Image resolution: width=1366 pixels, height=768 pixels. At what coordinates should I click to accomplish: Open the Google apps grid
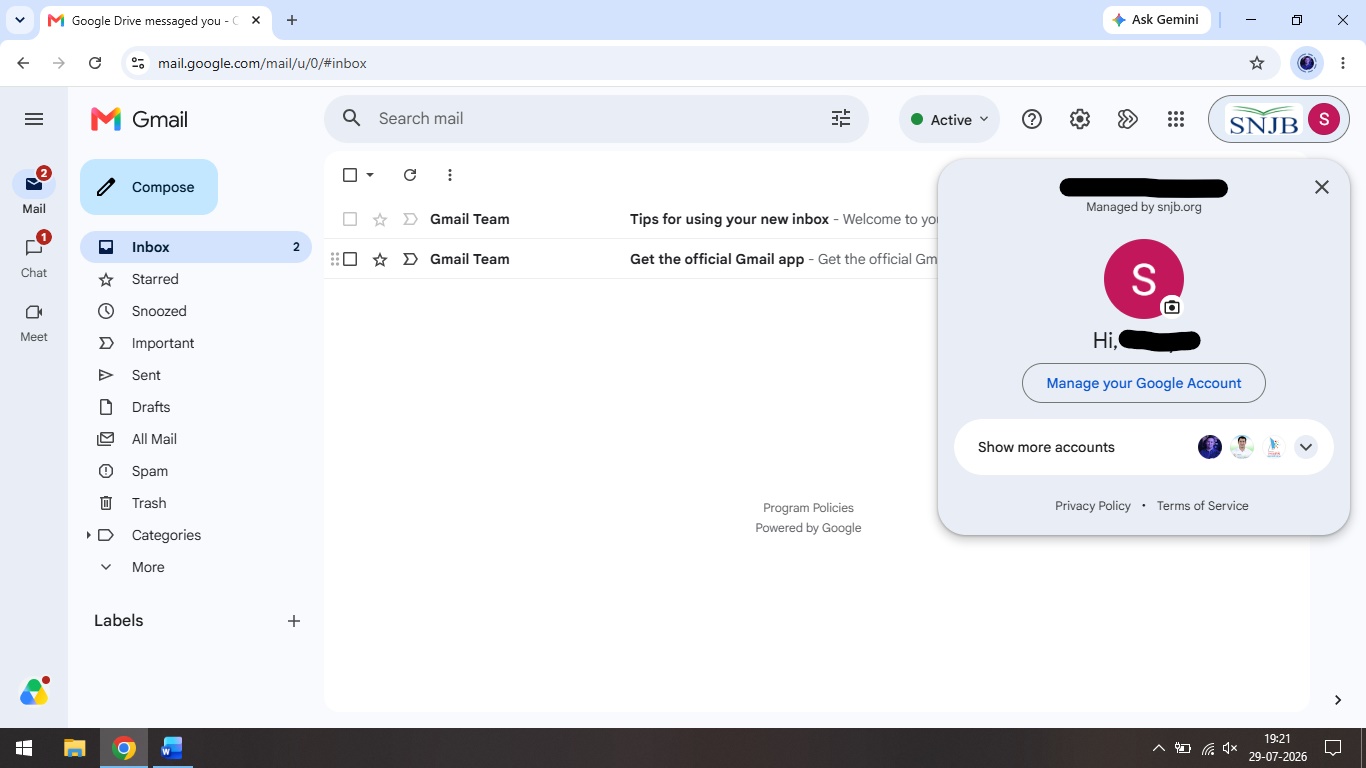click(1176, 119)
